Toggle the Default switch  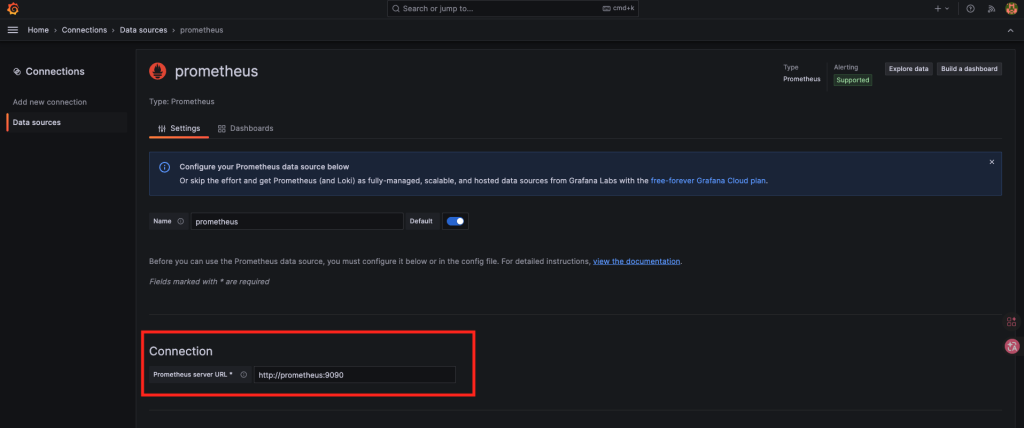point(455,222)
